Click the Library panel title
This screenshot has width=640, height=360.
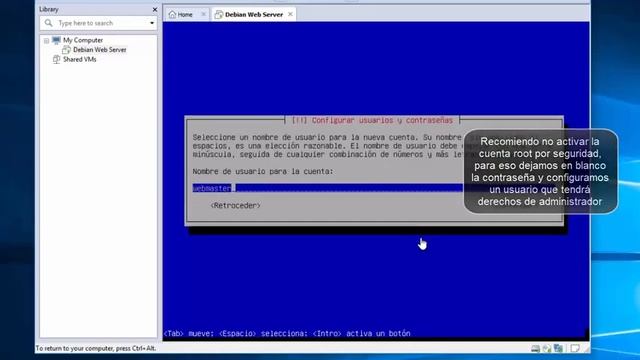[49, 9]
